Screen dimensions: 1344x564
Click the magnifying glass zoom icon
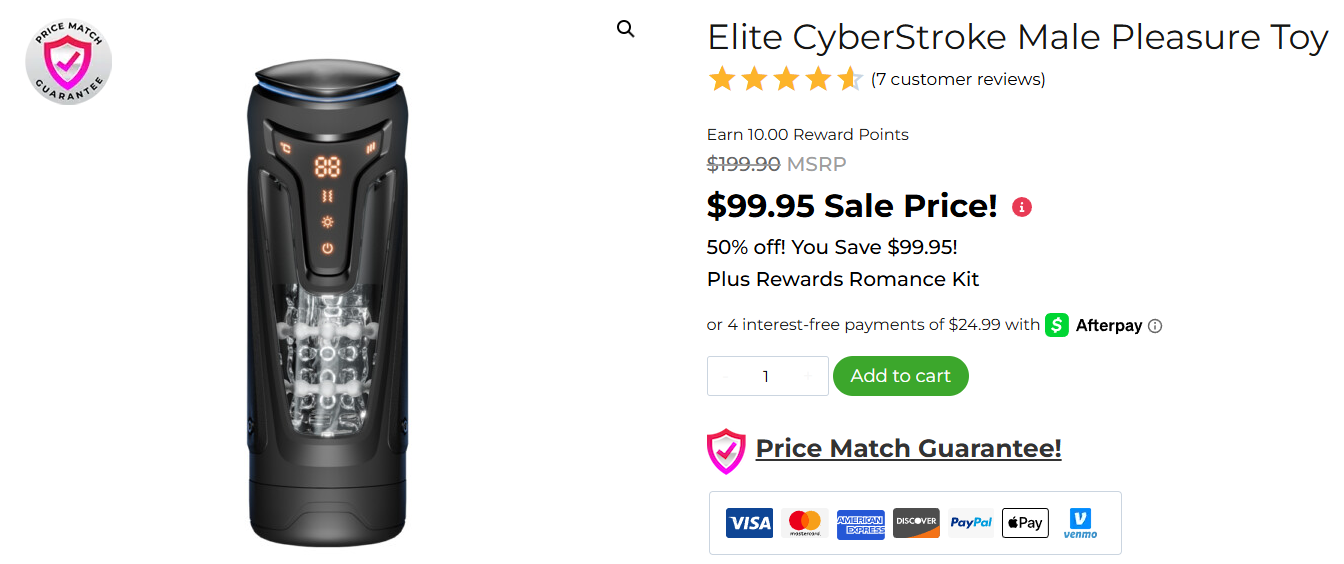click(x=626, y=30)
